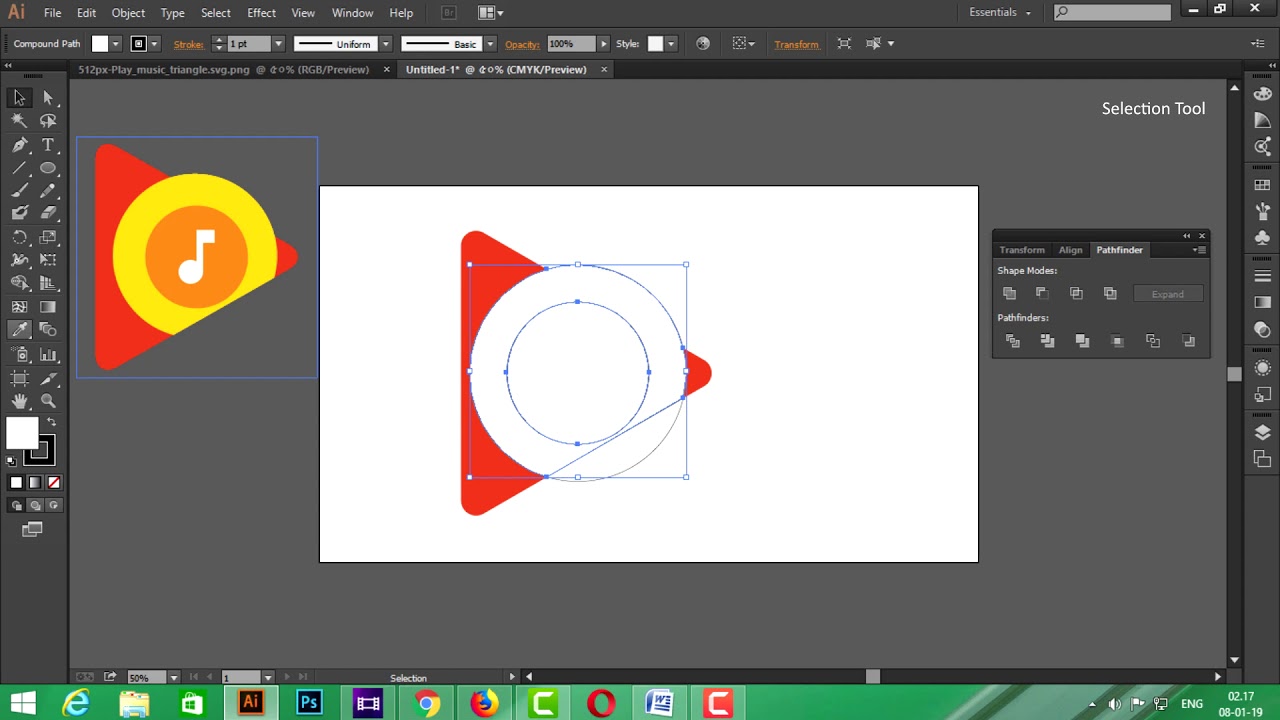Viewport: 1280px width, 720px height.
Task: Select the Ellipse tool
Action: tap(48, 168)
